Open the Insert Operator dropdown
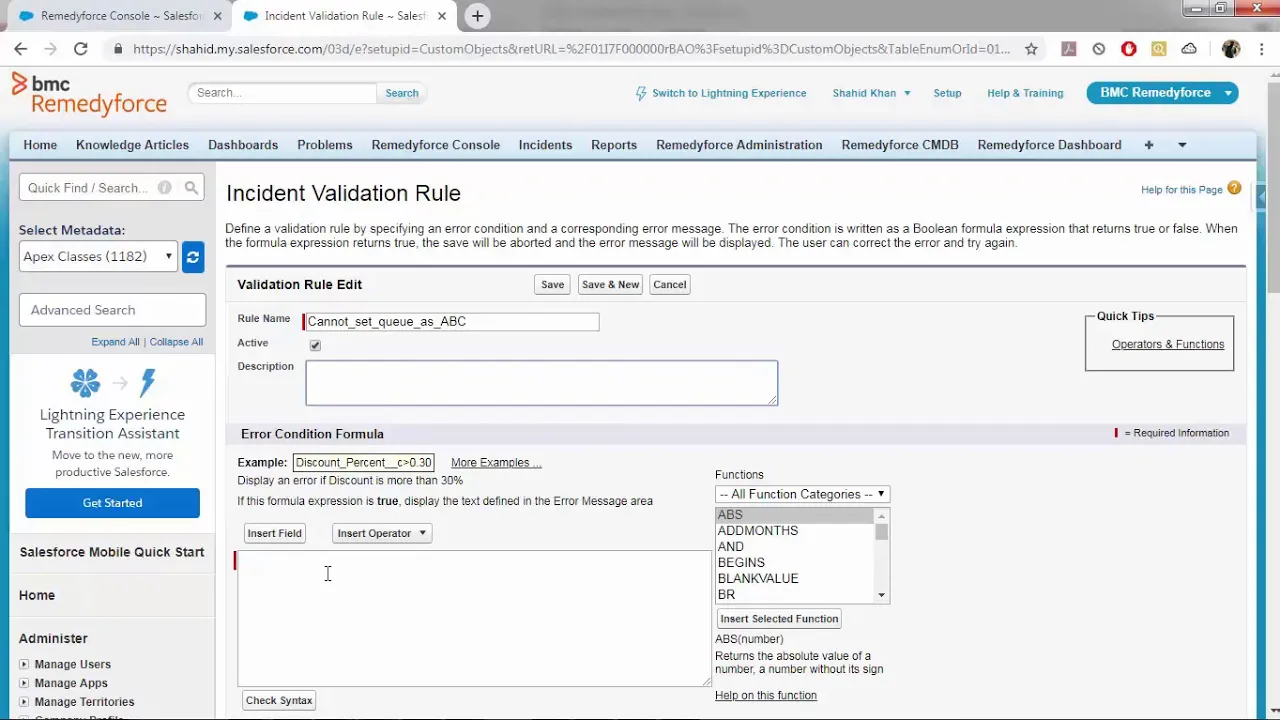The image size is (1280, 720). 382,533
